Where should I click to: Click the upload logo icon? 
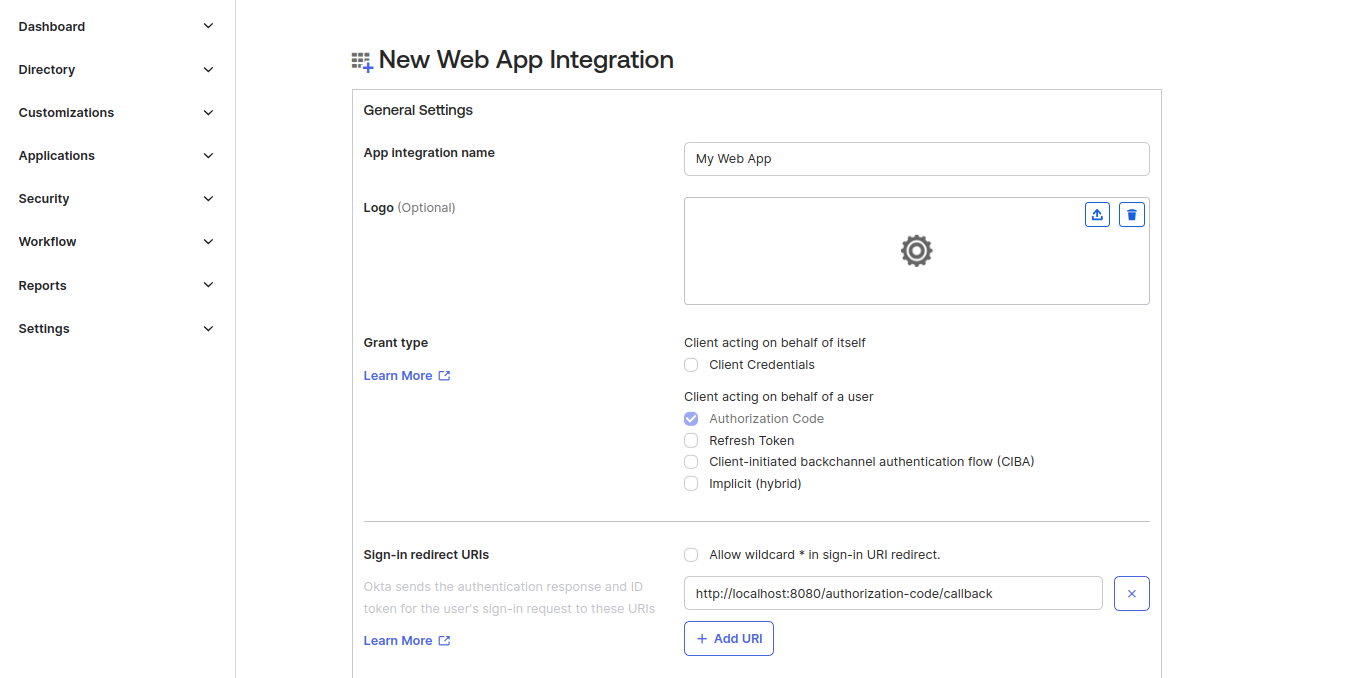click(1097, 214)
